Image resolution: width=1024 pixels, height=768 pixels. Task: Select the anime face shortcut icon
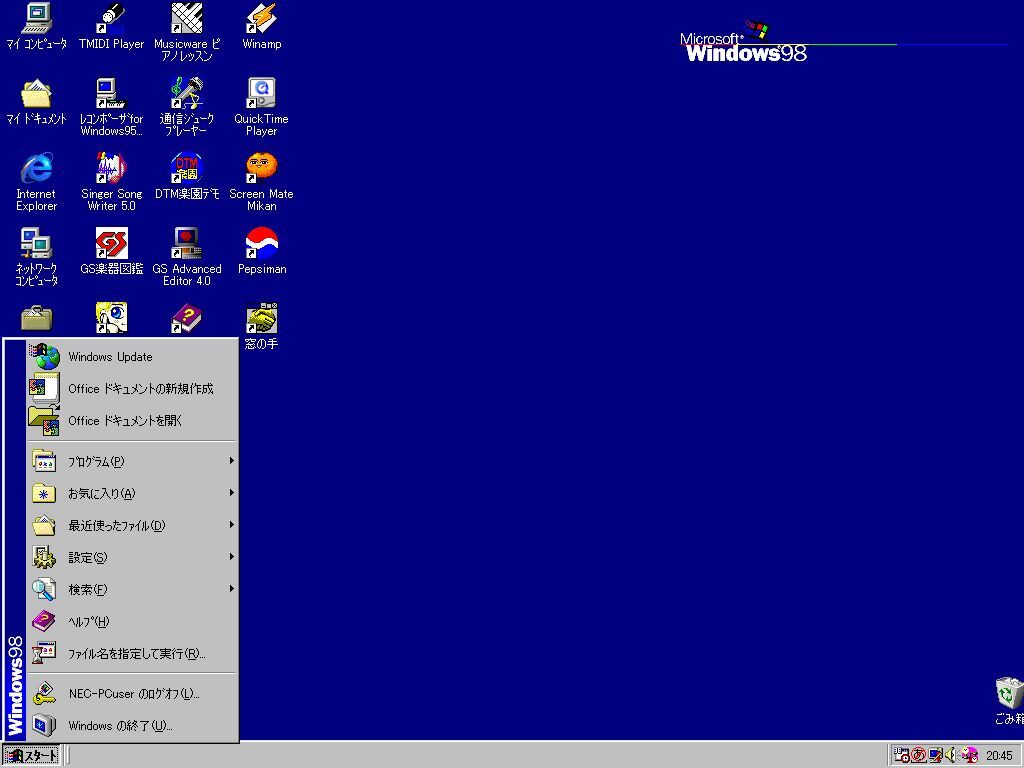coord(111,318)
